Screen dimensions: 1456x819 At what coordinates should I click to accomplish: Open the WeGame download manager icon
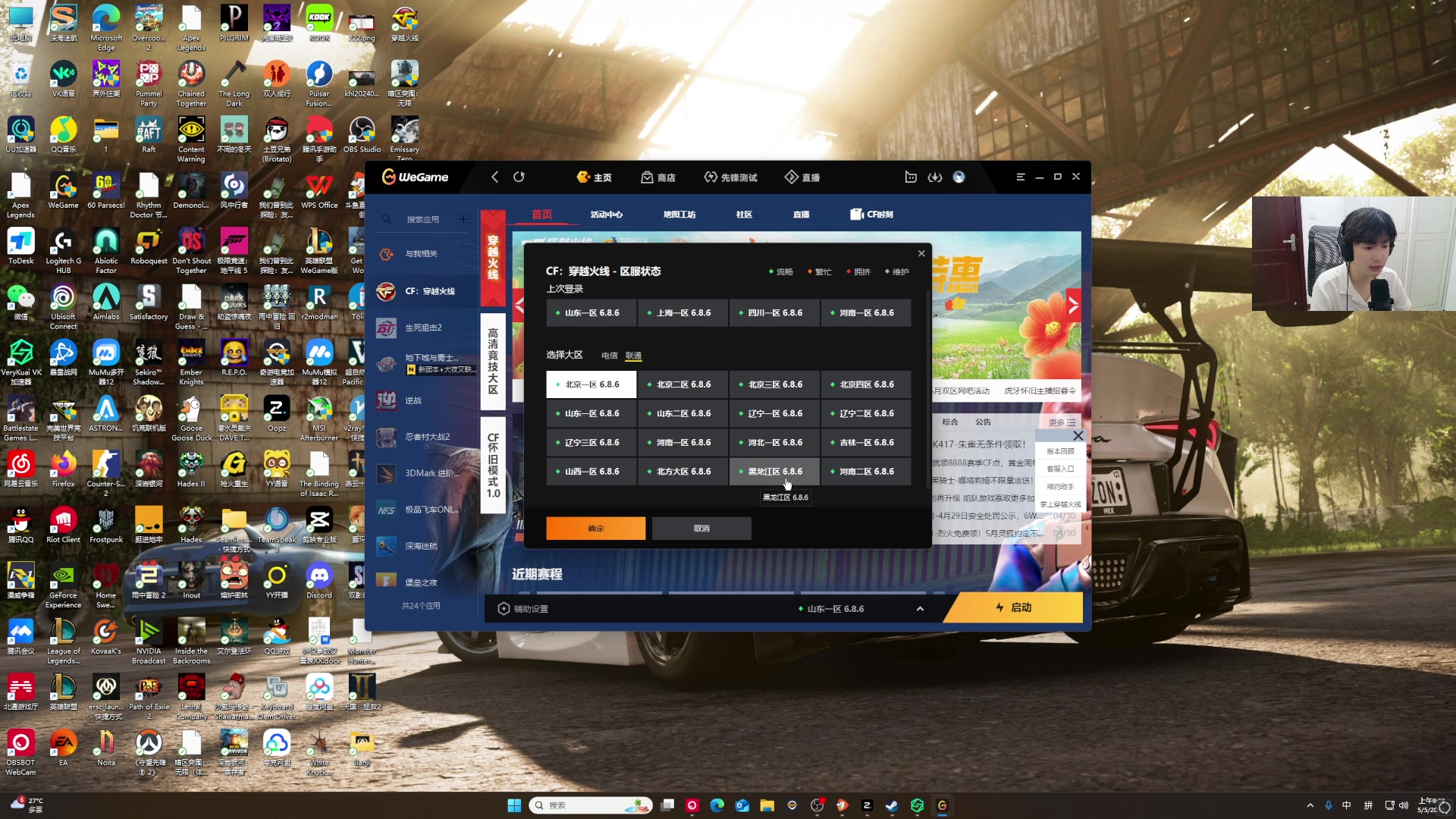point(935,177)
